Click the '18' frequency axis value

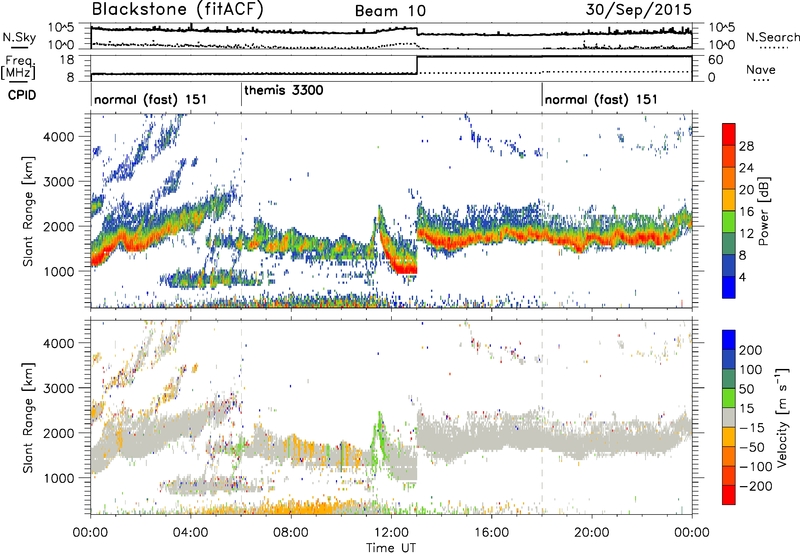(67, 60)
